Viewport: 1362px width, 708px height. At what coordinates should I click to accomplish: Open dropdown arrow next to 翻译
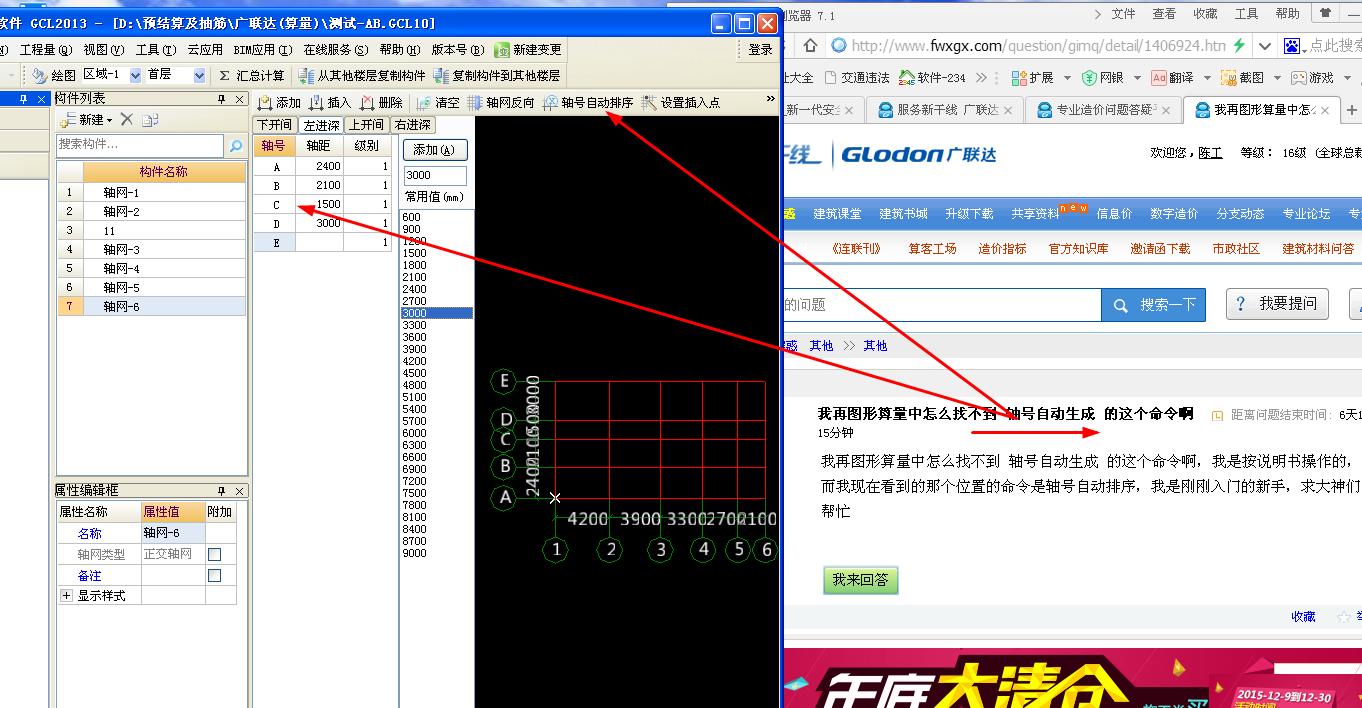tap(1205, 77)
